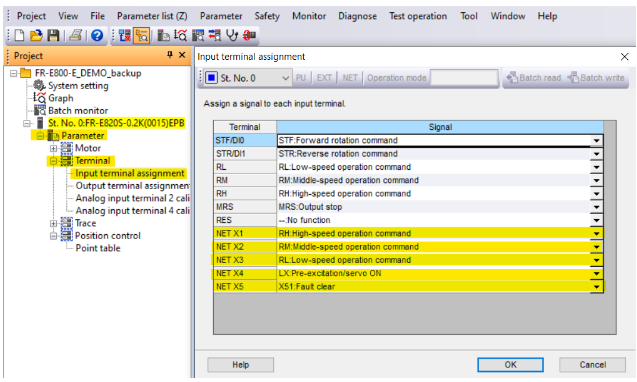Screen dimensions: 637x382
Task: Close the Input terminal assignment dialog
Action: (x=624, y=56)
